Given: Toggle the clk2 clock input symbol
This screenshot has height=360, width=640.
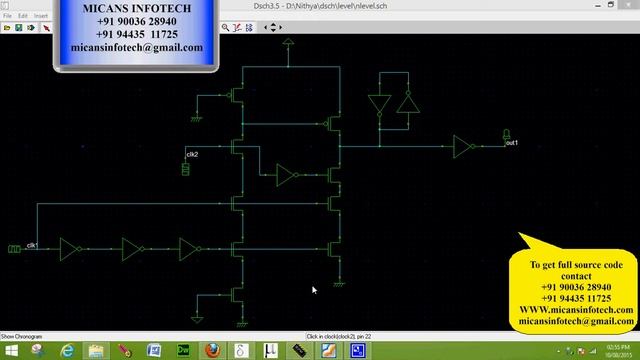Looking at the screenshot, I should (x=185, y=169).
